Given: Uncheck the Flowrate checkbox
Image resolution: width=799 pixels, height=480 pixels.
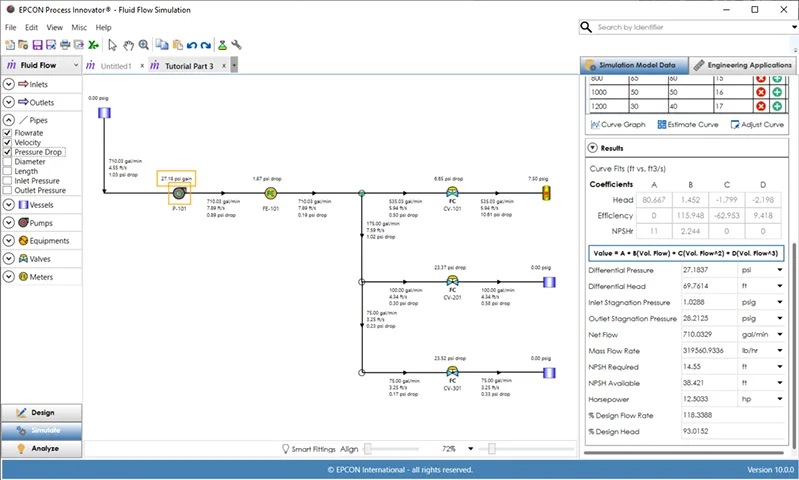Looking at the screenshot, I should click(x=8, y=133).
